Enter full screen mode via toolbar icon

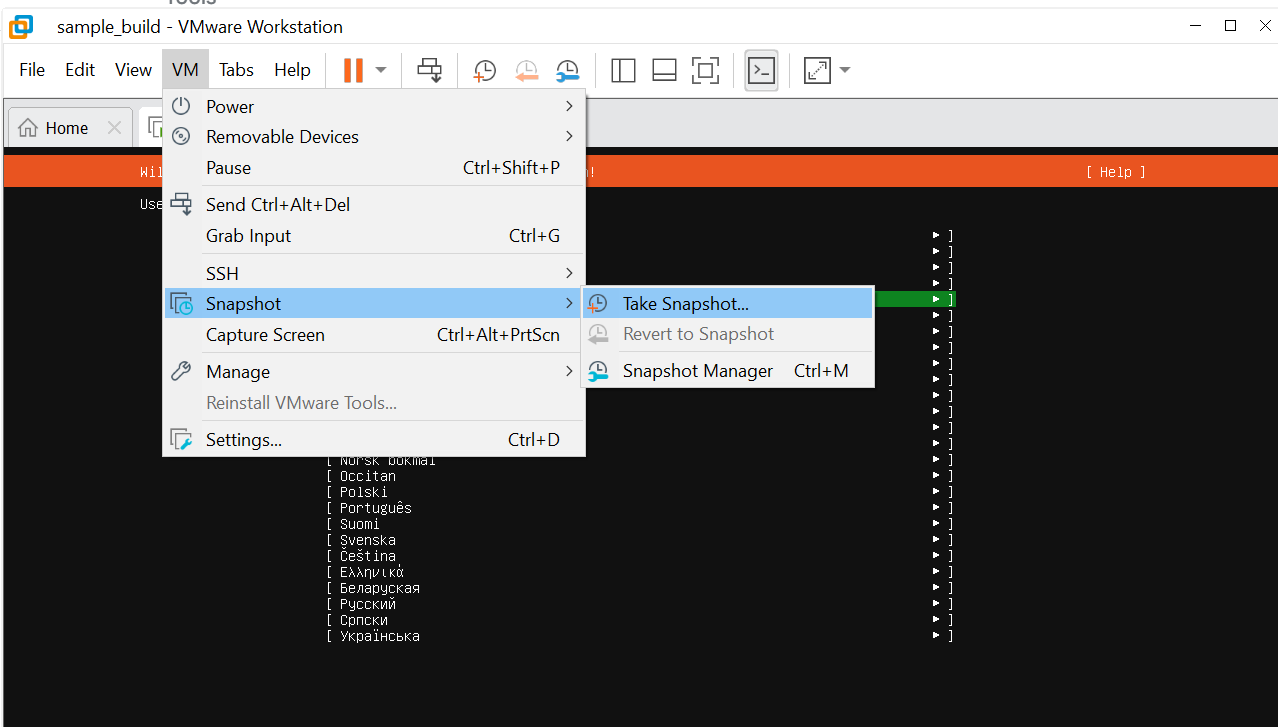coord(705,70)
